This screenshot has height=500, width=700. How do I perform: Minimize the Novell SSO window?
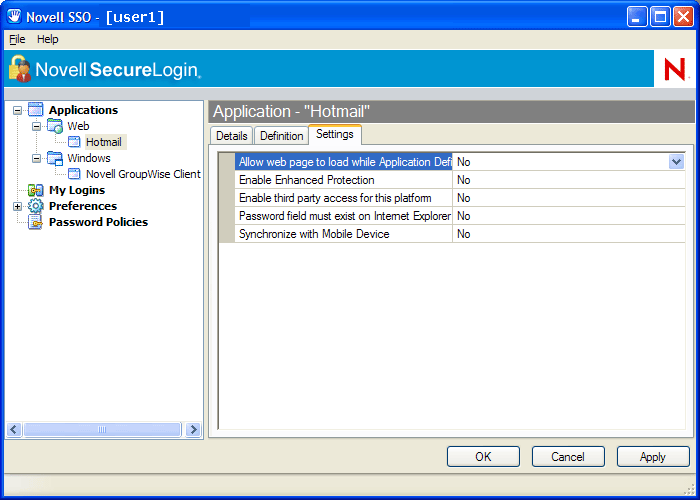pyautogui.click(x=637, y=17)
